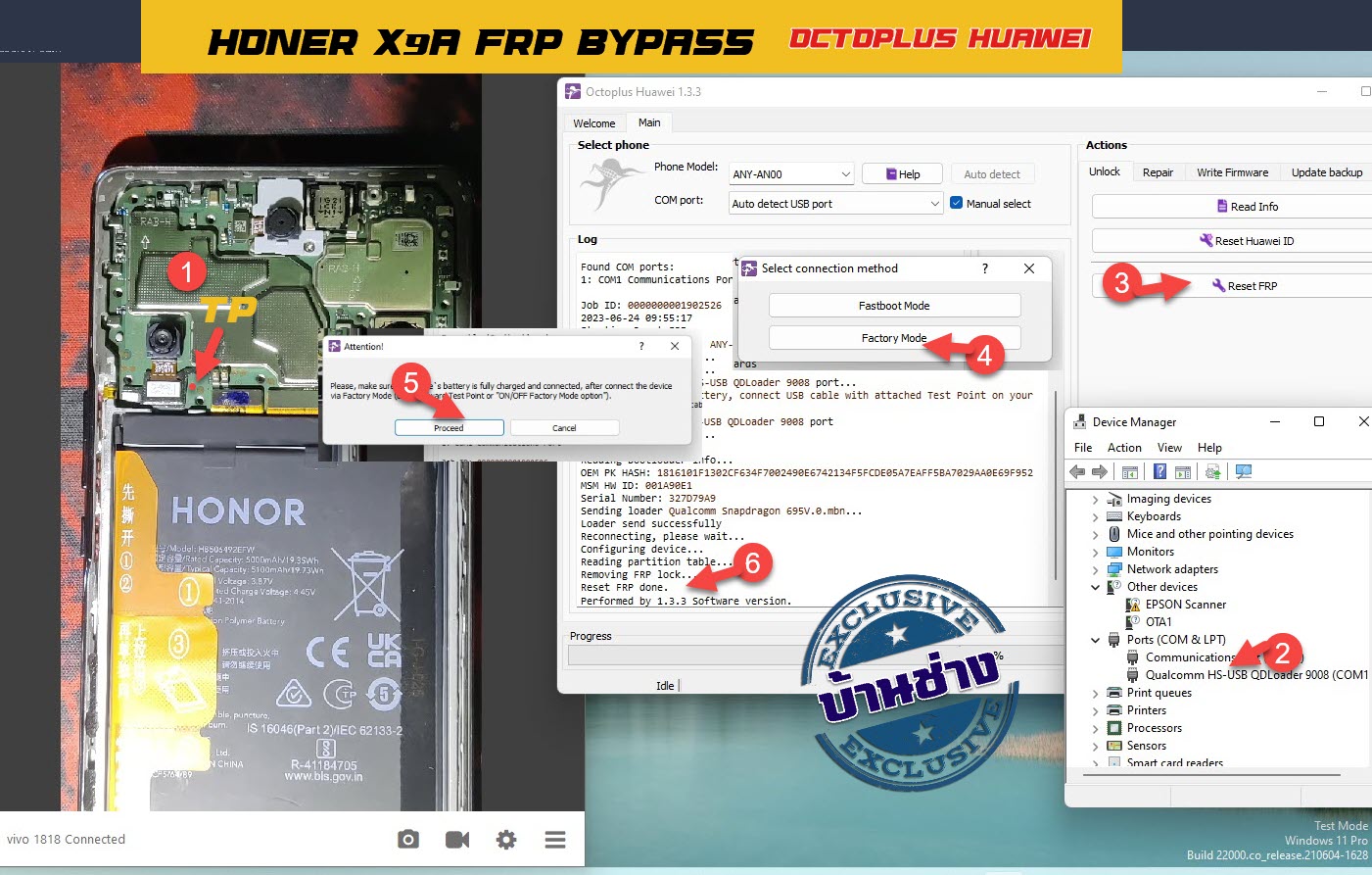Click the OTA1 unknown device icon

click(x=1133, y=622)
